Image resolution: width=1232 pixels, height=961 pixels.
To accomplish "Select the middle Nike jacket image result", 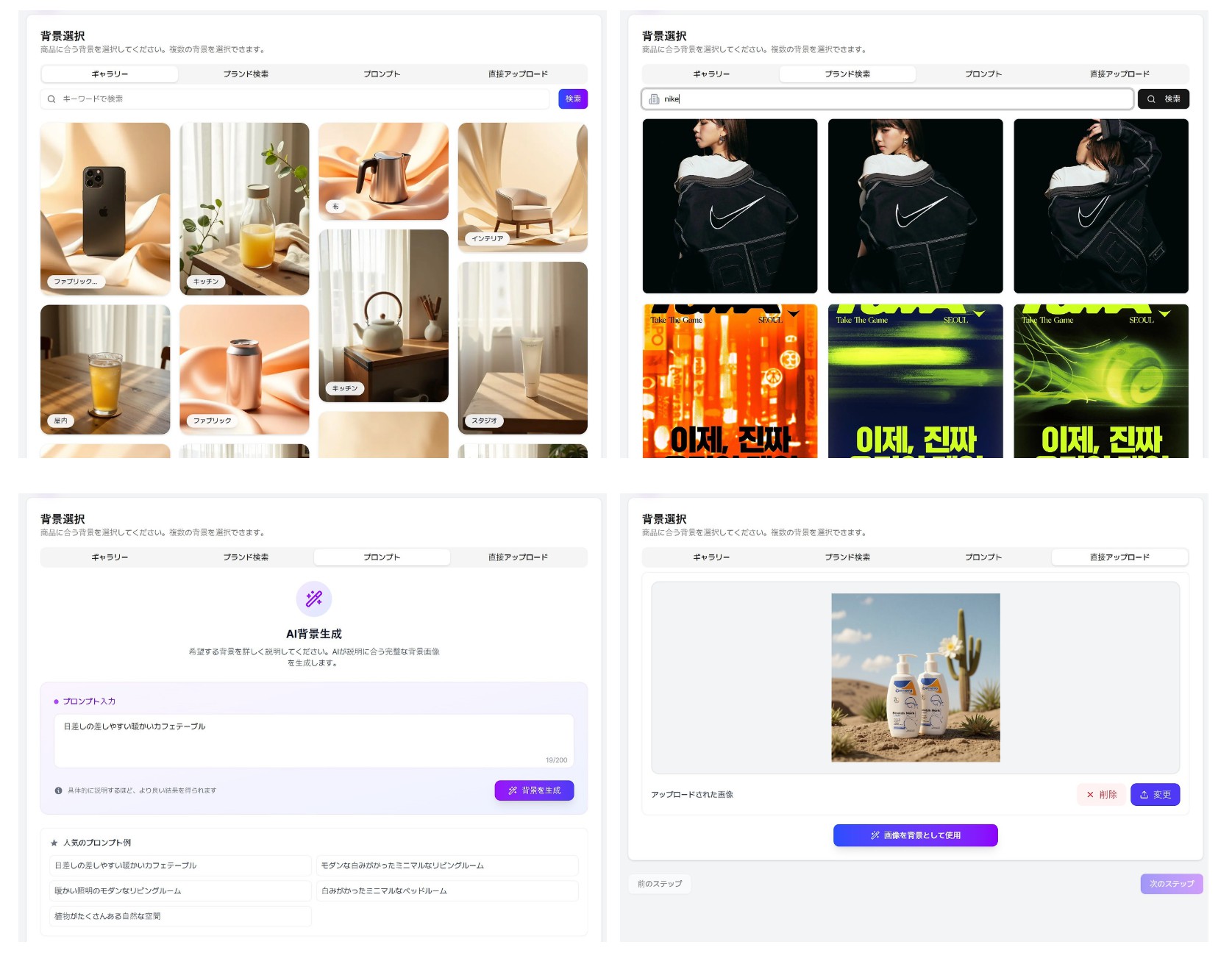I will (x=916, y=206).
